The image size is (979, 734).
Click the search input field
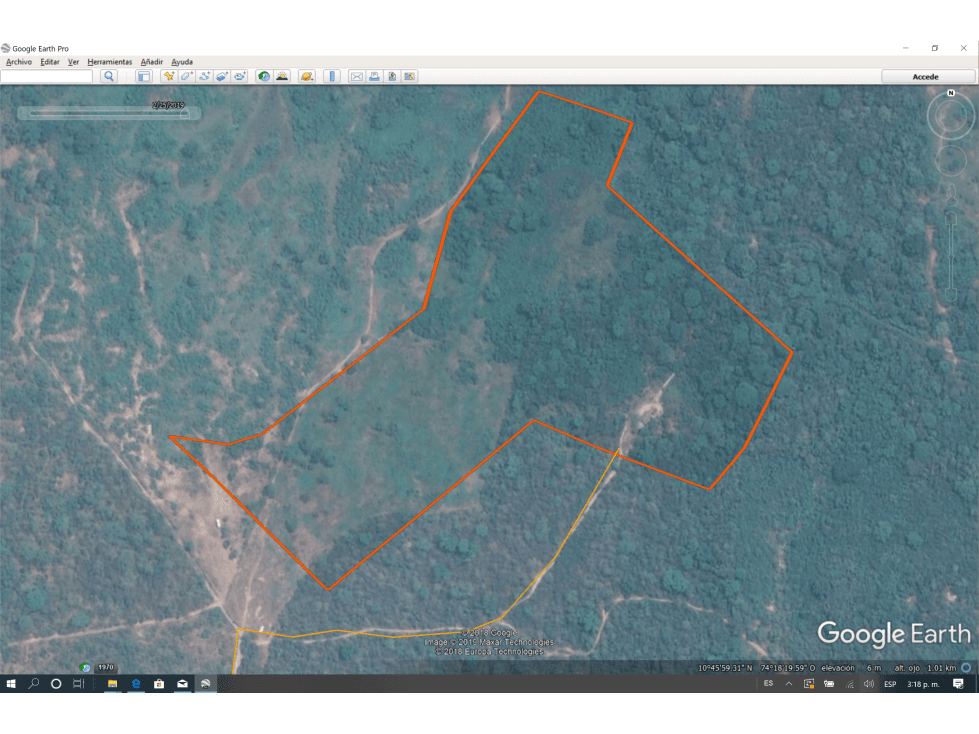[x=47, y=76]
